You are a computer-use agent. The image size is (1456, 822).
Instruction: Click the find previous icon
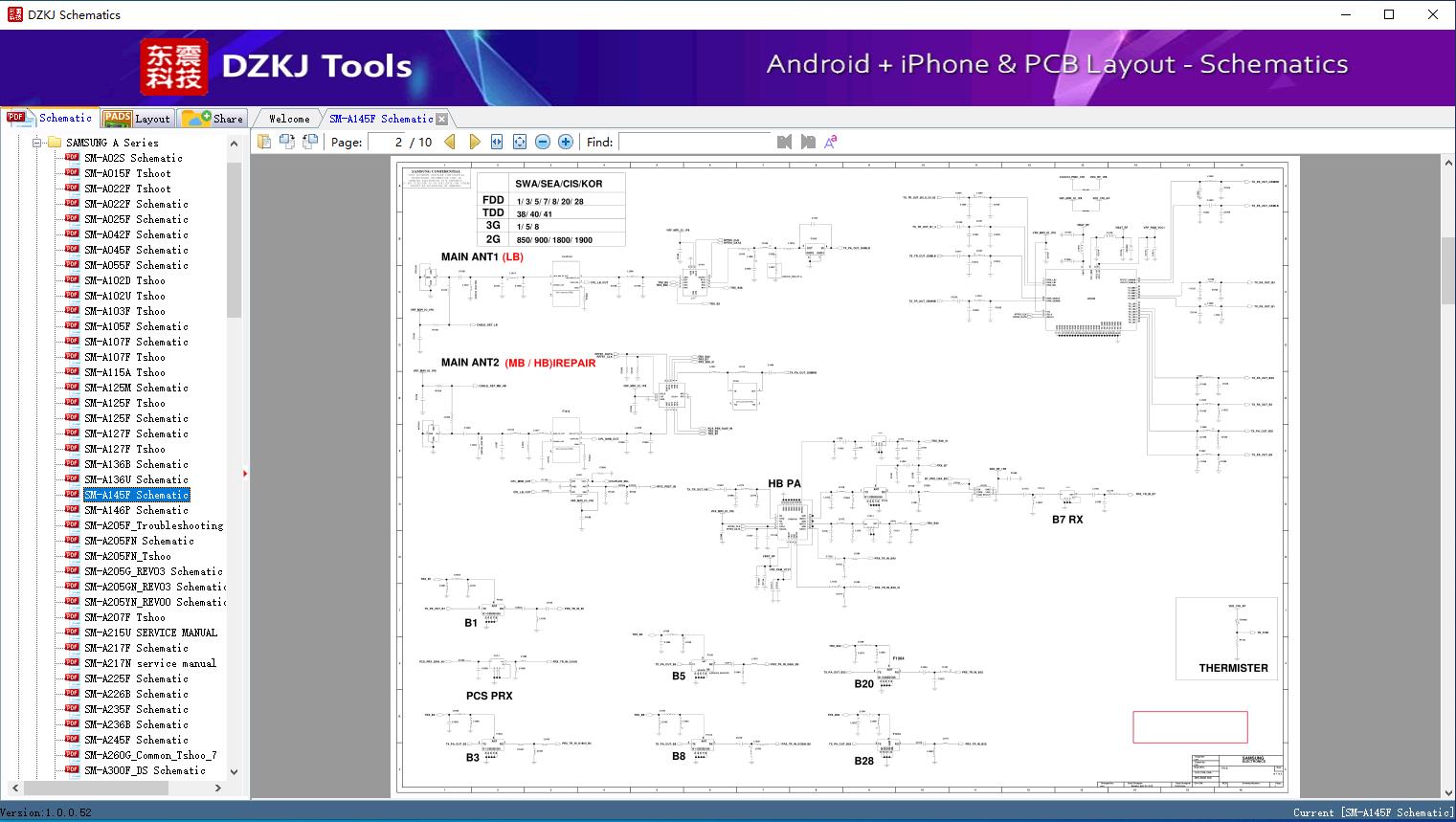pos(784,142)
